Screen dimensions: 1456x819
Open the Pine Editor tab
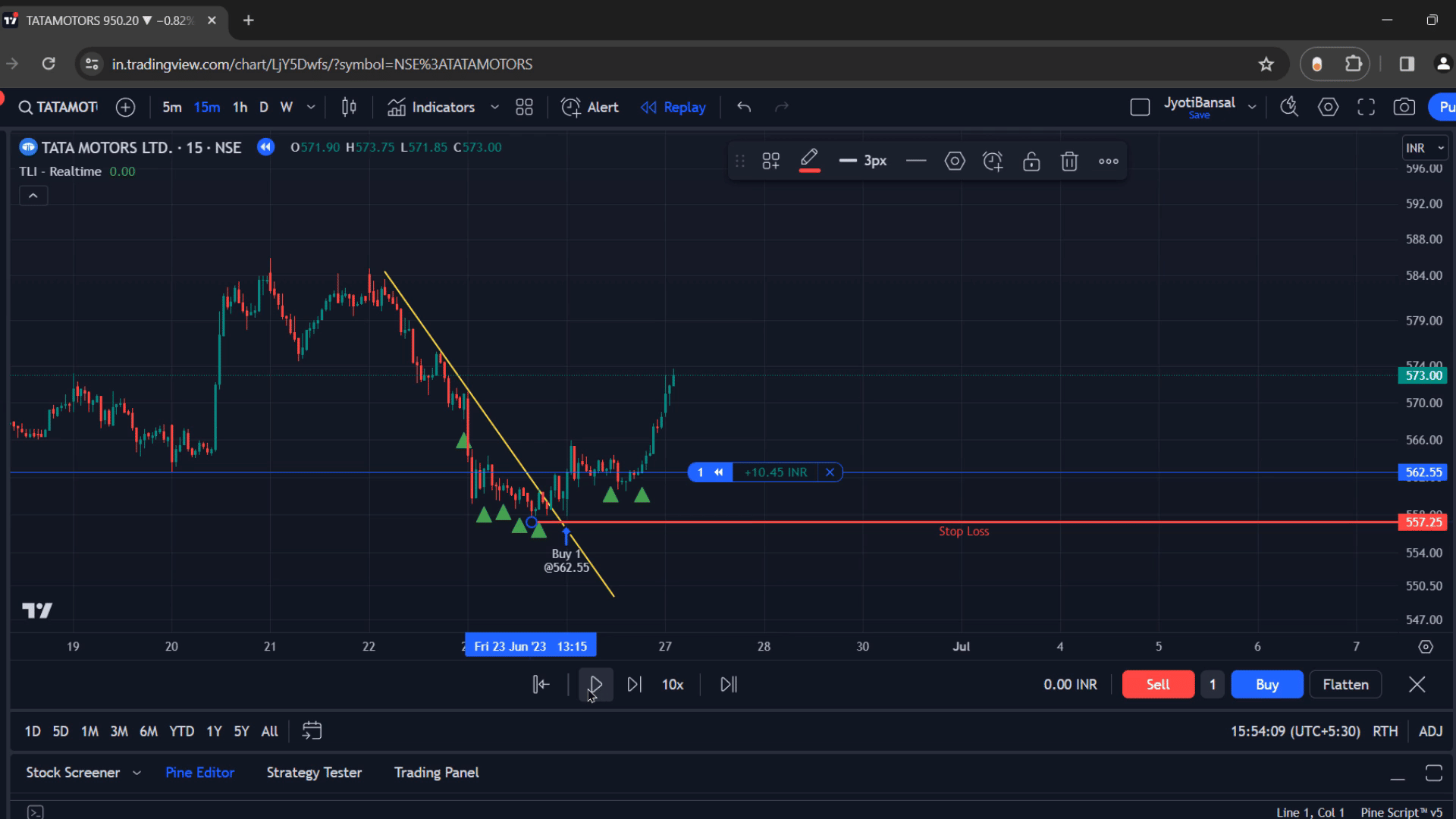tap(199, 772)
